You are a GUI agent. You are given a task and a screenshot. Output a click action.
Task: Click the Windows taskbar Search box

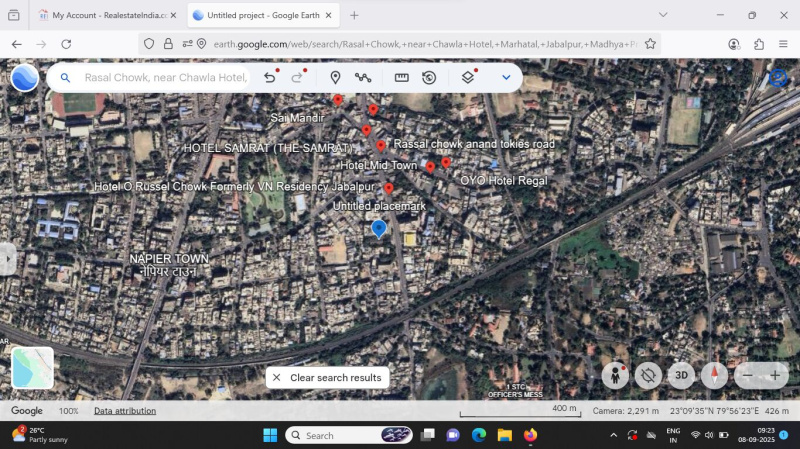click(349, 435)
